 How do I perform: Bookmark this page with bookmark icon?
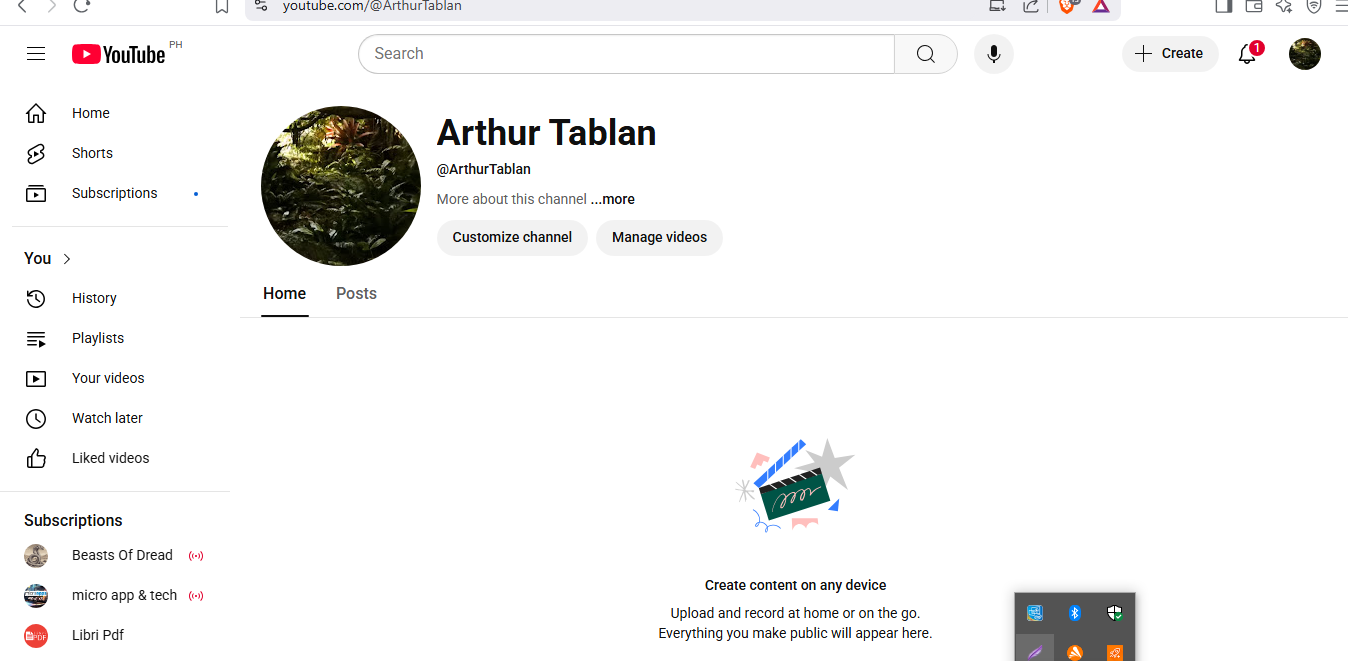[222, 6]
